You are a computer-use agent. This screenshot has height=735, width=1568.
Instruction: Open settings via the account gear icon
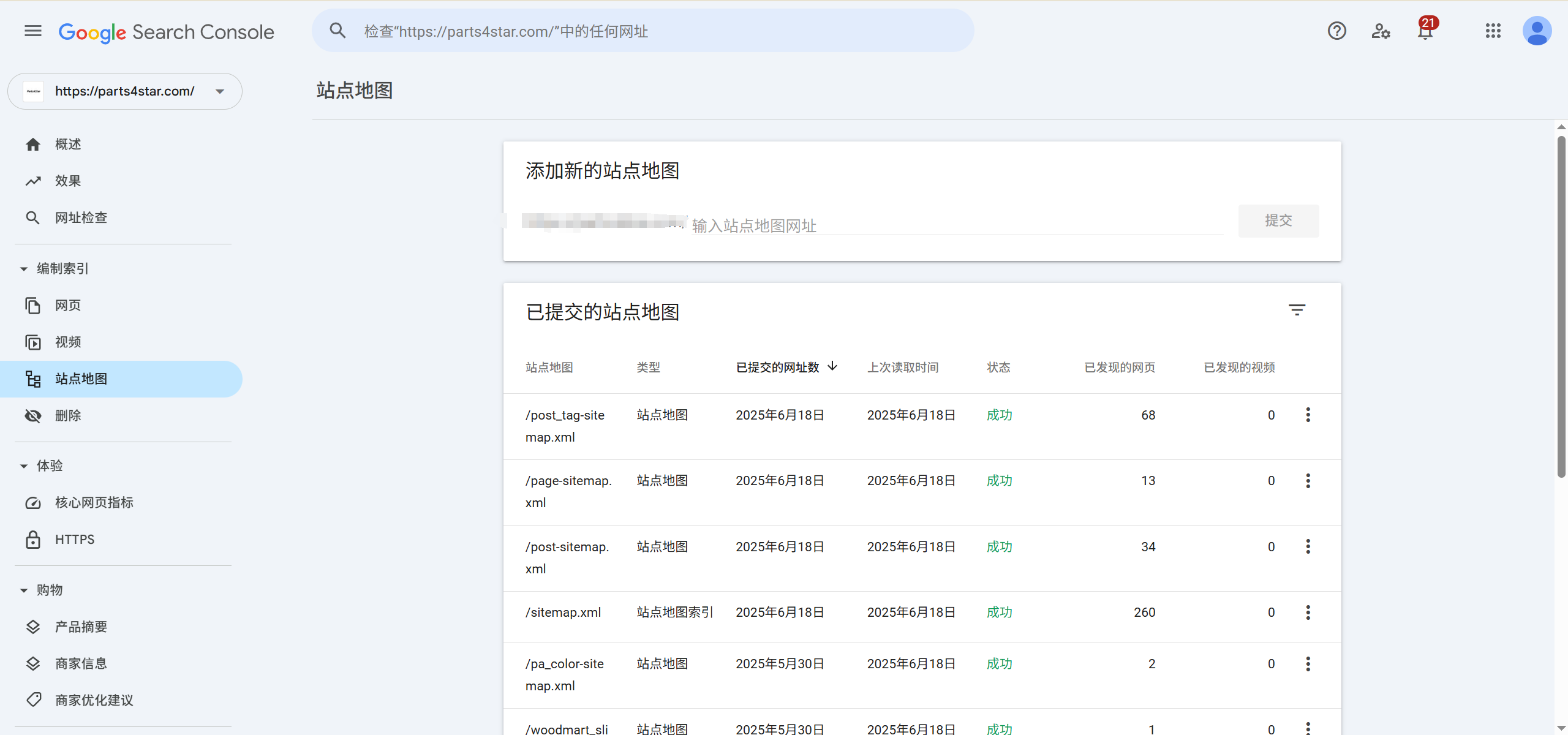(x=1381, y=31)
